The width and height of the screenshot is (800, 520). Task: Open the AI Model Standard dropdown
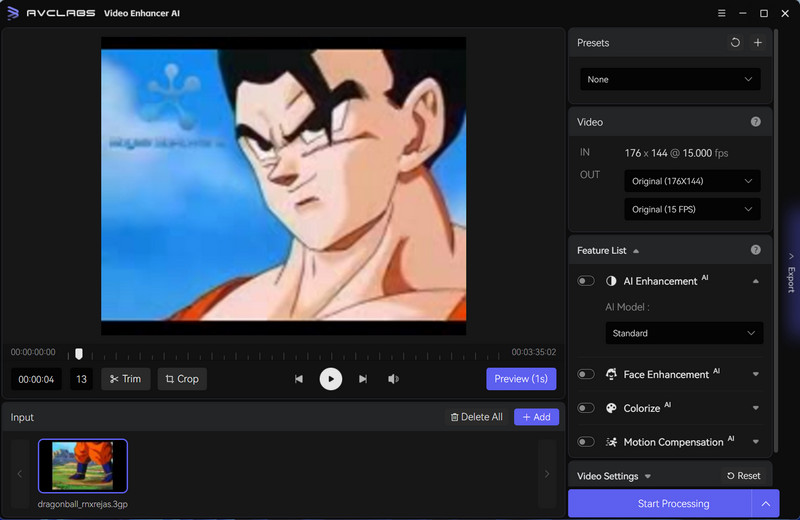pyautogui.click(x=684, y=333)
